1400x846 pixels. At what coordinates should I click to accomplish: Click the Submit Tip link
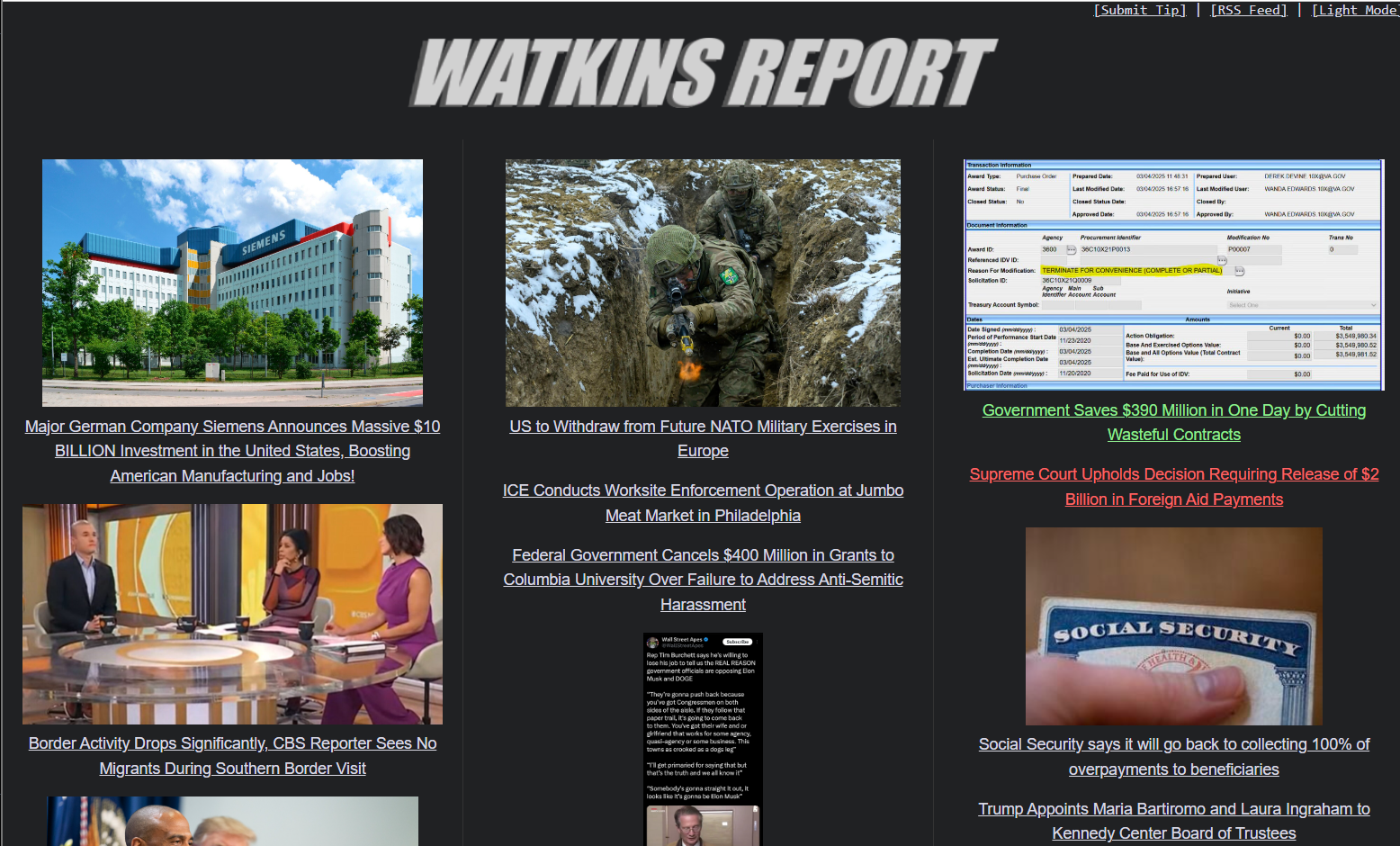tap(1139, 10)
